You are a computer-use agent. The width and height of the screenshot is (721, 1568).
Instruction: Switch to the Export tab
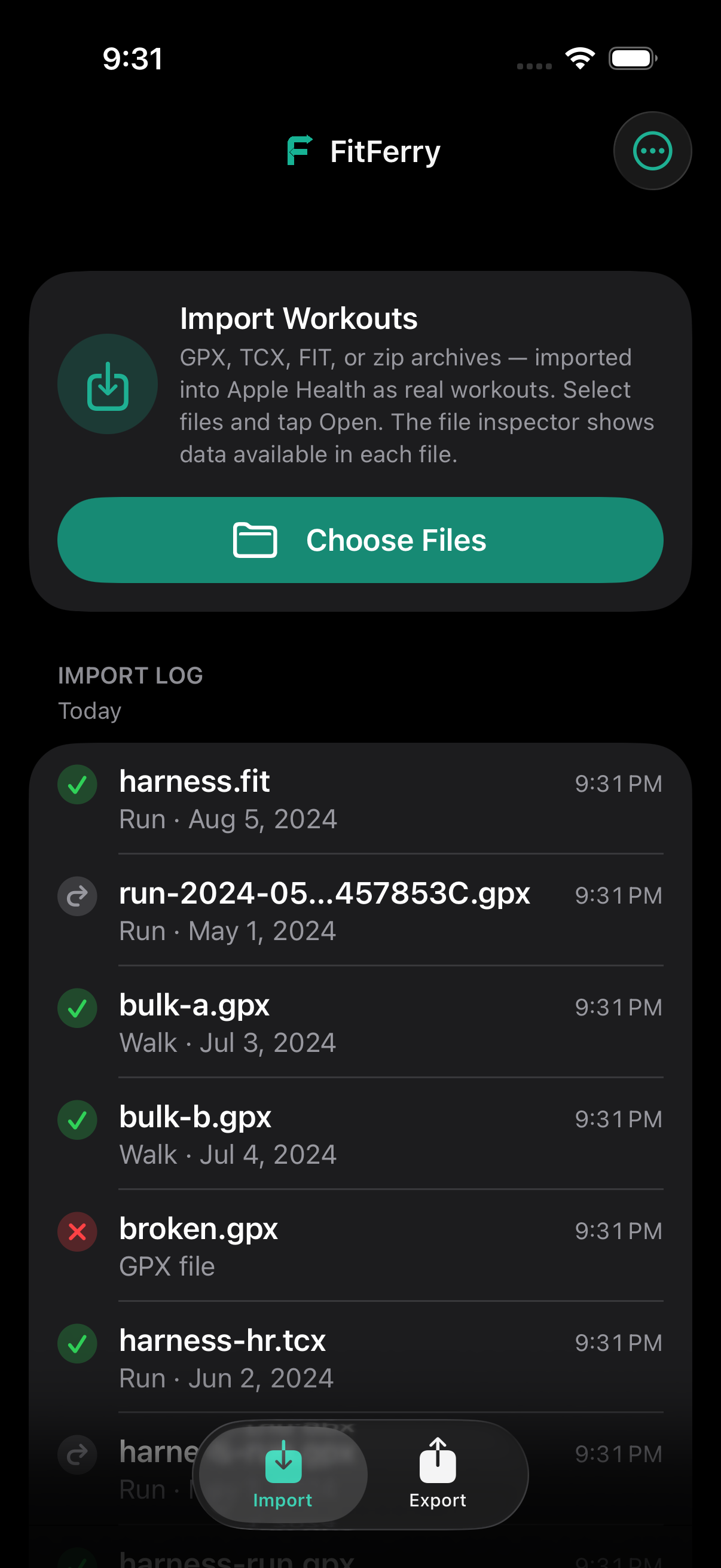pyautogui.click(x=438, y=1474)
